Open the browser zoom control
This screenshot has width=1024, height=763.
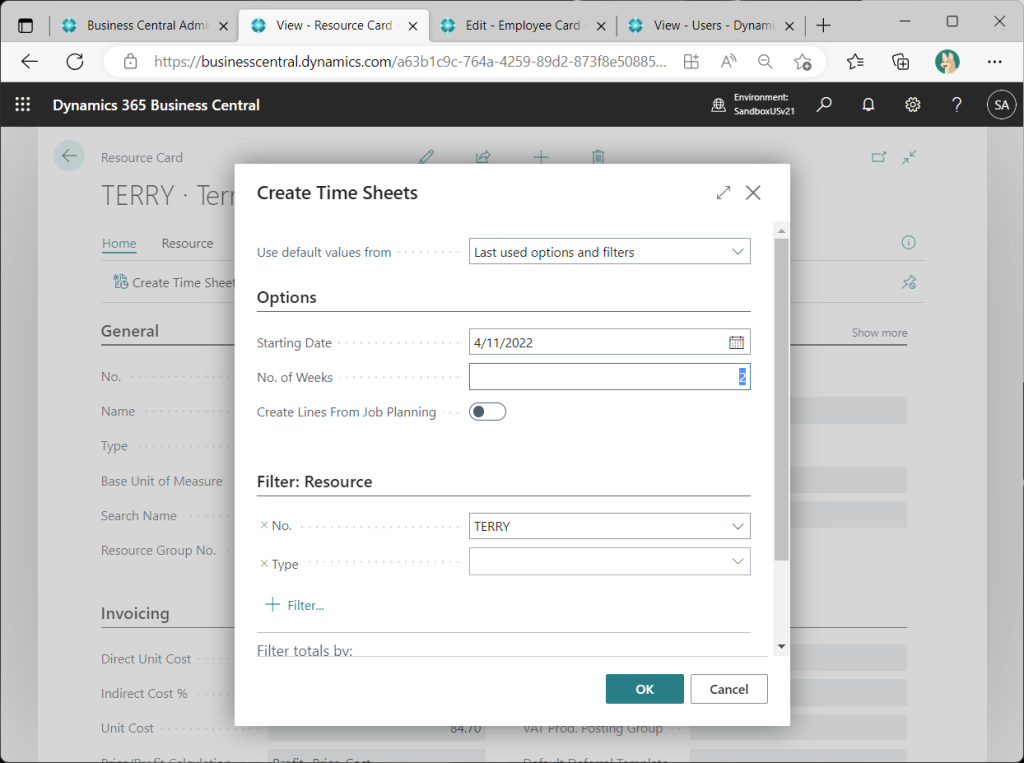point(765,62)
